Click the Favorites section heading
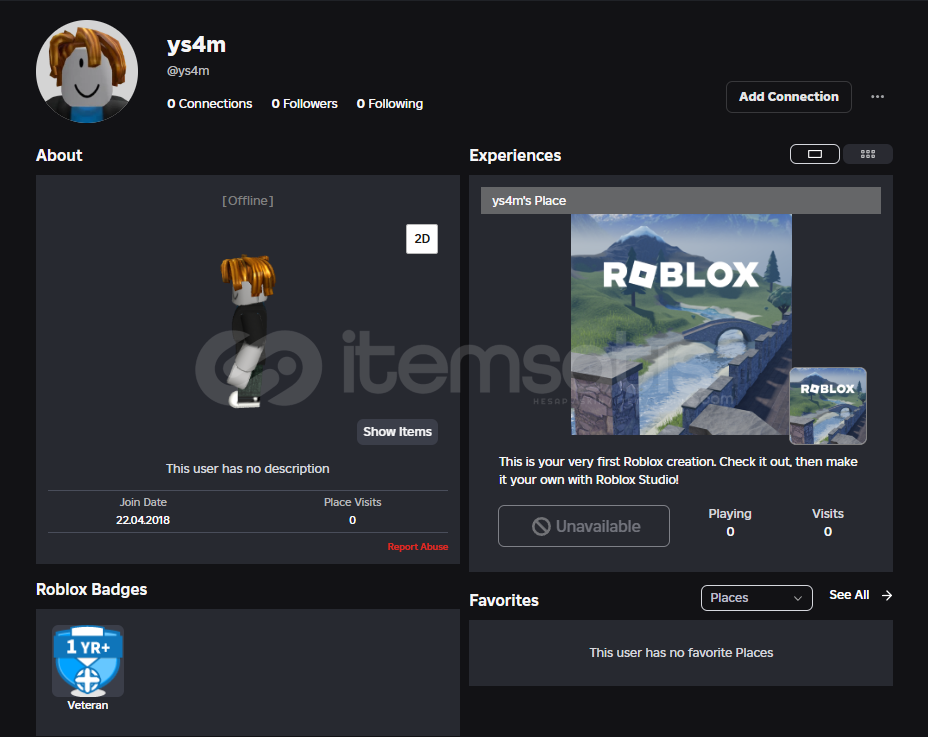Image resolution: width=928 pixels, height=737 pixels. tap(504, 600)
